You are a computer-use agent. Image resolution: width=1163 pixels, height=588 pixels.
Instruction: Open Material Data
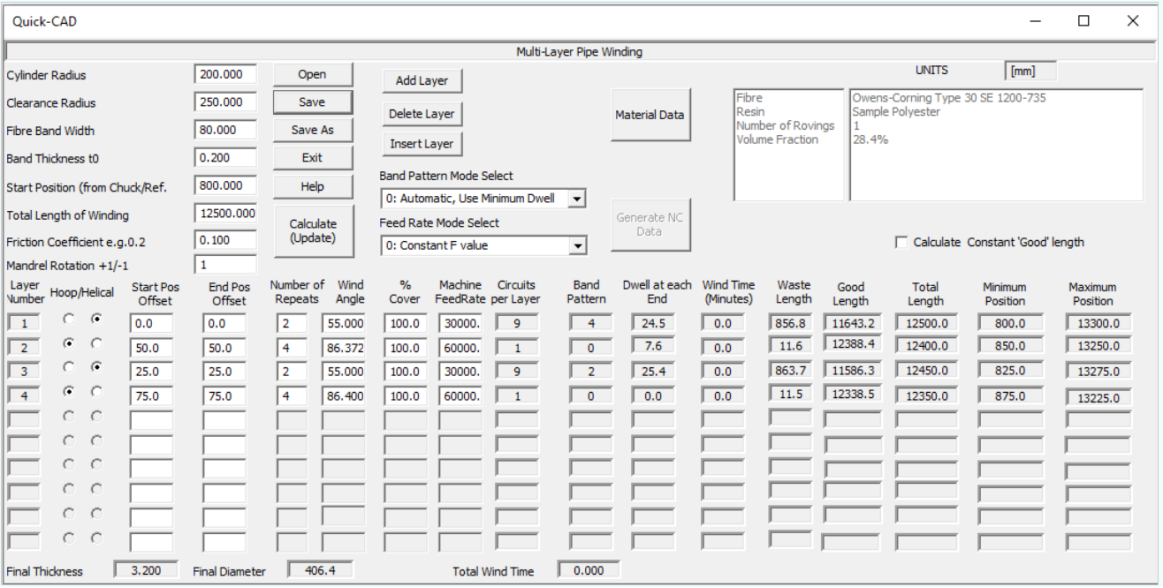click(650, 115)
